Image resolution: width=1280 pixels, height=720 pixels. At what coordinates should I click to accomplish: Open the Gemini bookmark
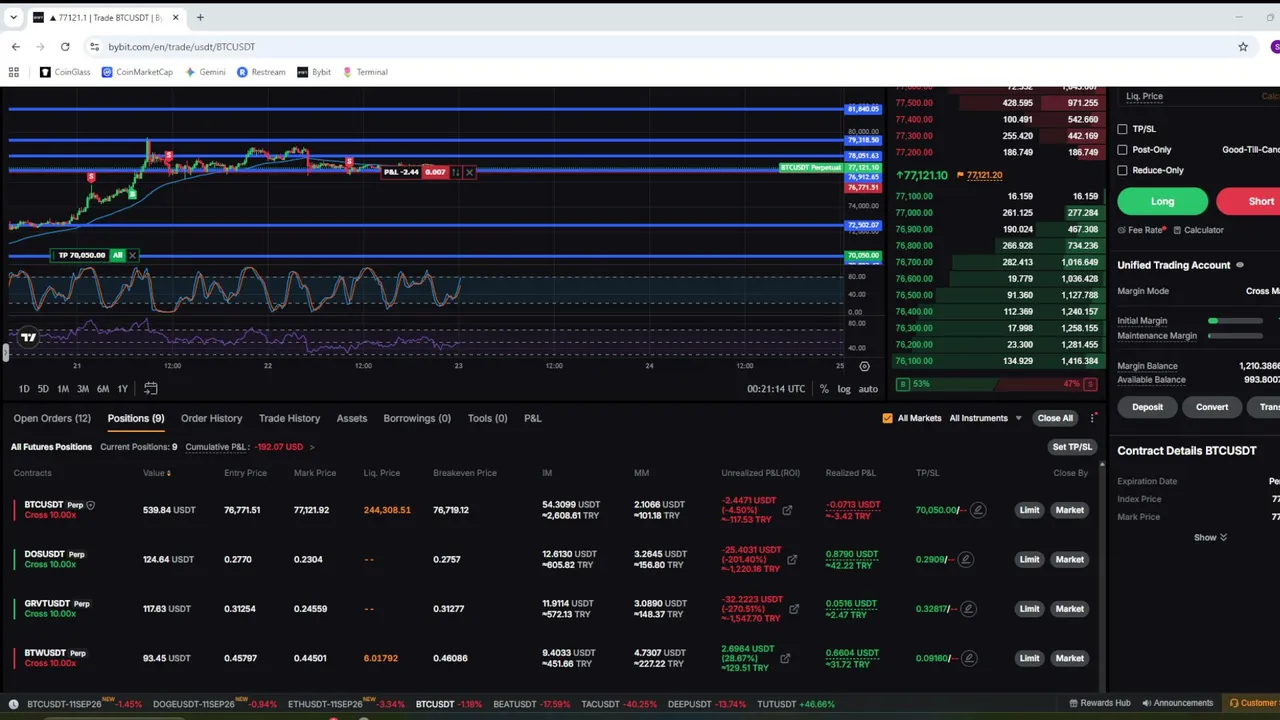[205, 72]
